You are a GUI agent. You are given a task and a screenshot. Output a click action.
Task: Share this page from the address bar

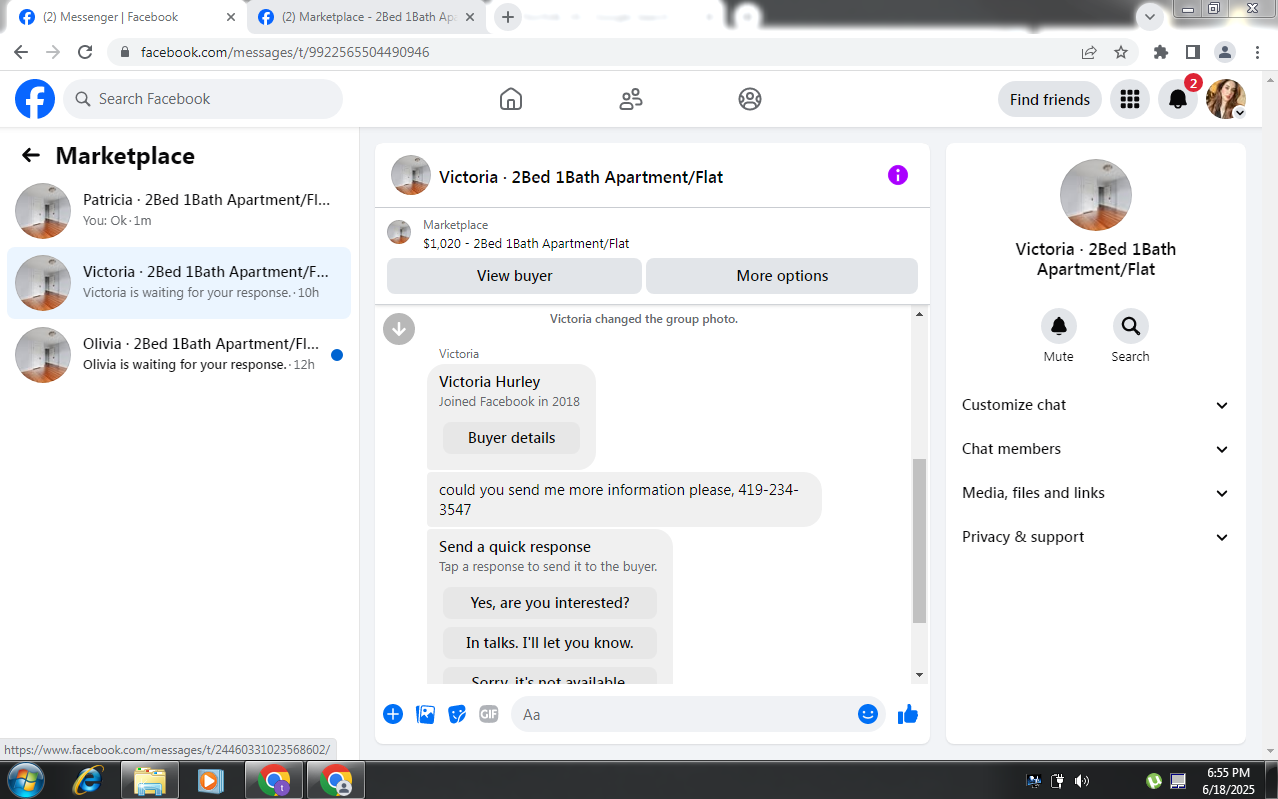[1089, 52]
